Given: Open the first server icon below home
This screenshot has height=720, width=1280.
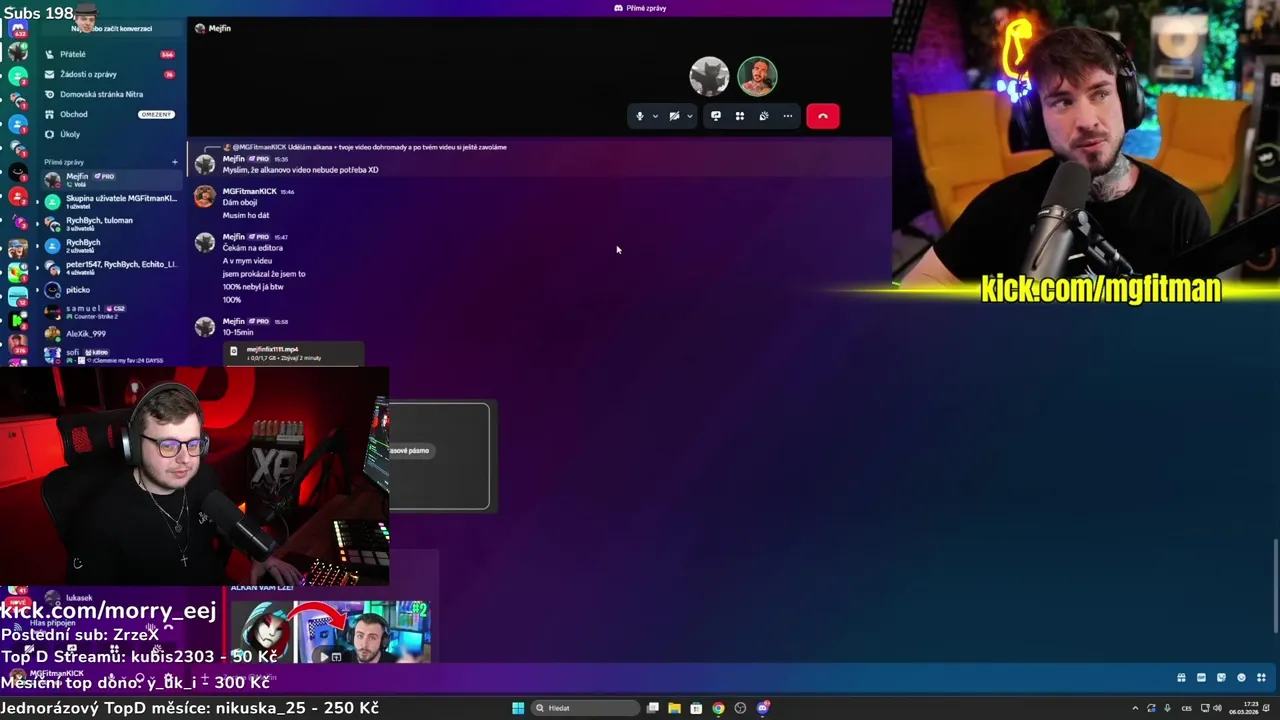Looking at the screenshot, I should (18, 52).
